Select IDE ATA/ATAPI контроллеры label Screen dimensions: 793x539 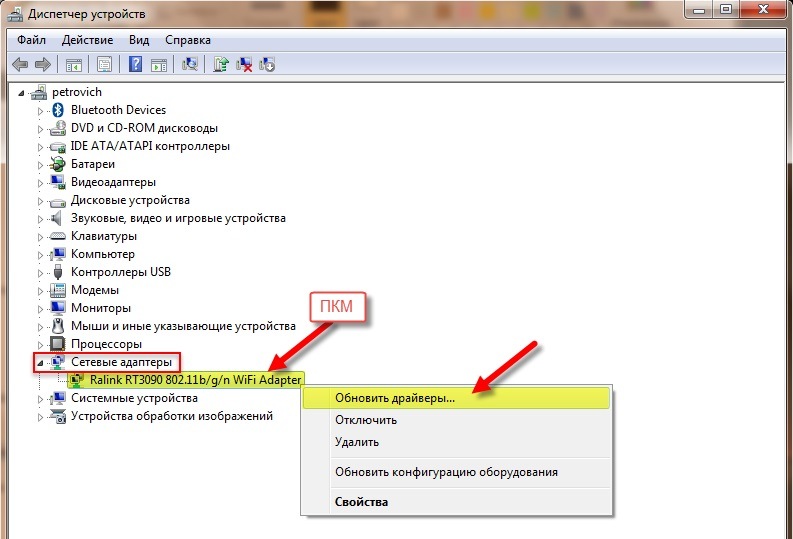pyautogui.click(x=150, y=146)
